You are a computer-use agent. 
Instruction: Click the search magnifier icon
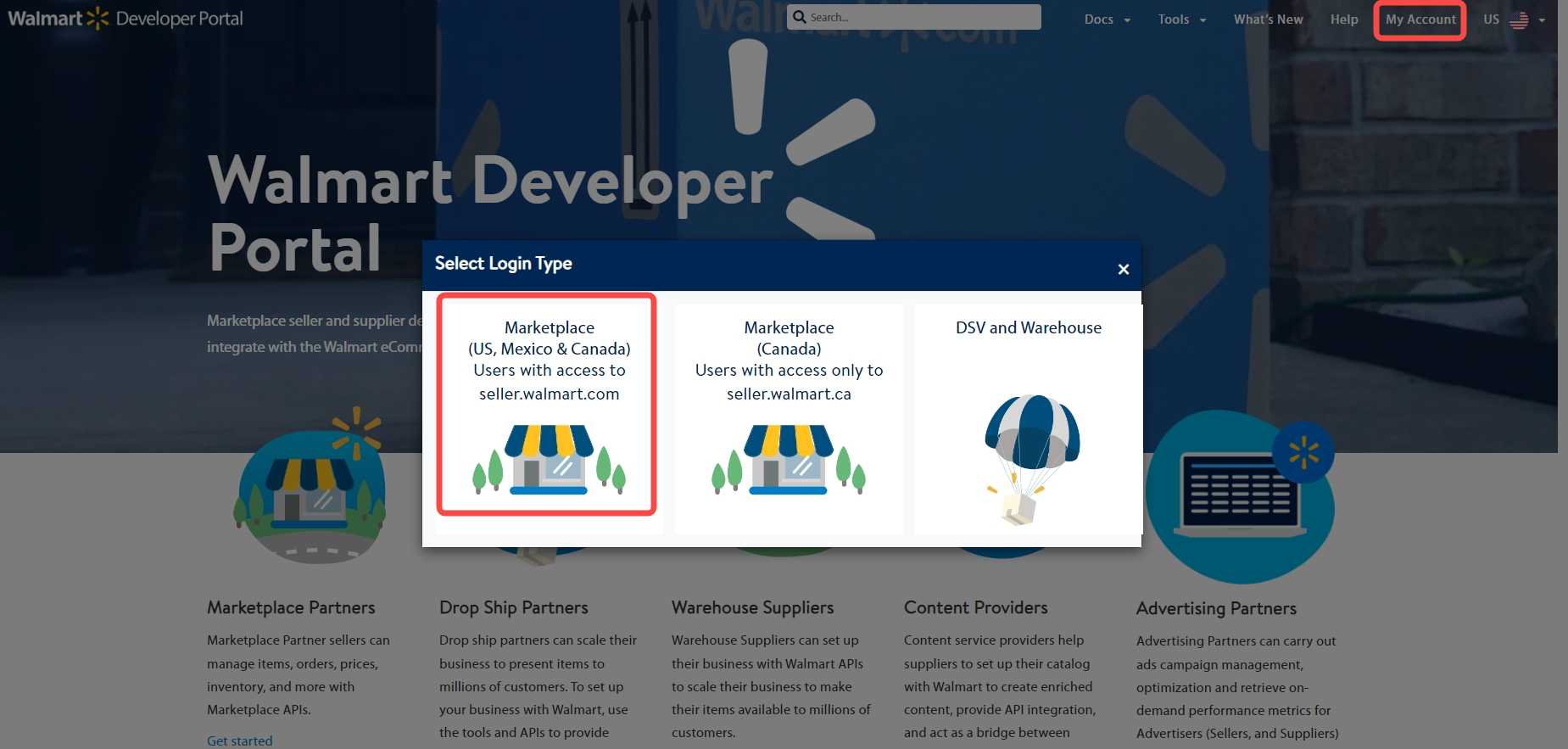point(800,17)
